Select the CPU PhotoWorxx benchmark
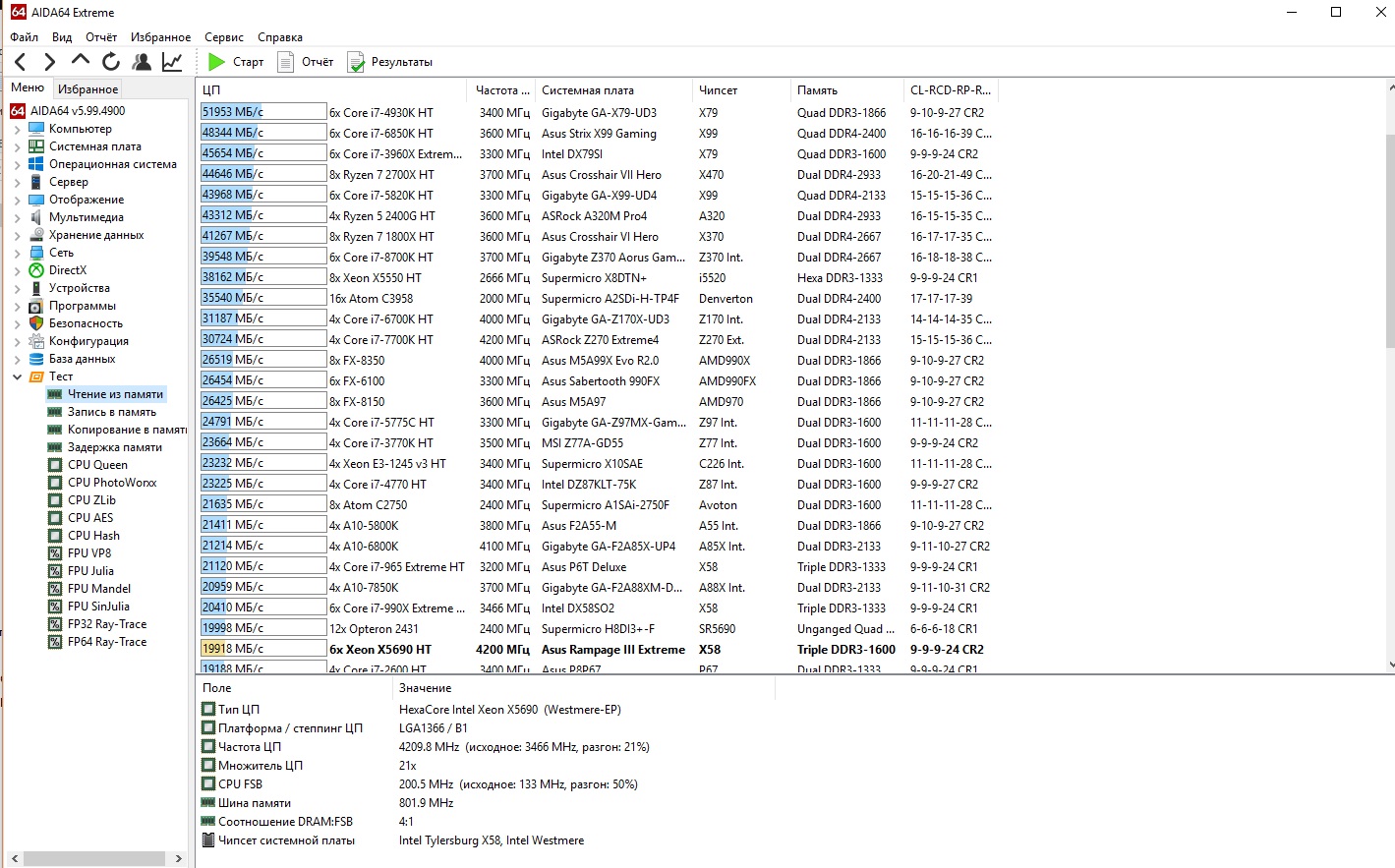The image size is (1395, 868). point(112,483)
